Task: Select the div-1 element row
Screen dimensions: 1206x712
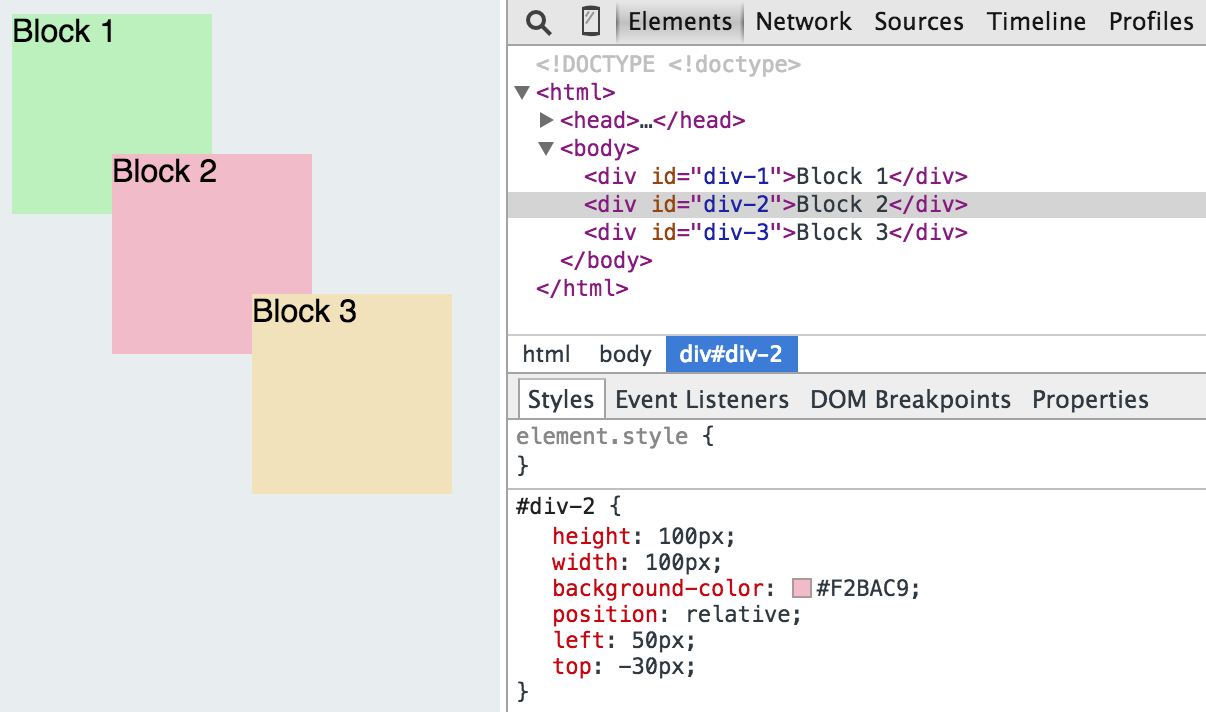Action: coord(857,177)
